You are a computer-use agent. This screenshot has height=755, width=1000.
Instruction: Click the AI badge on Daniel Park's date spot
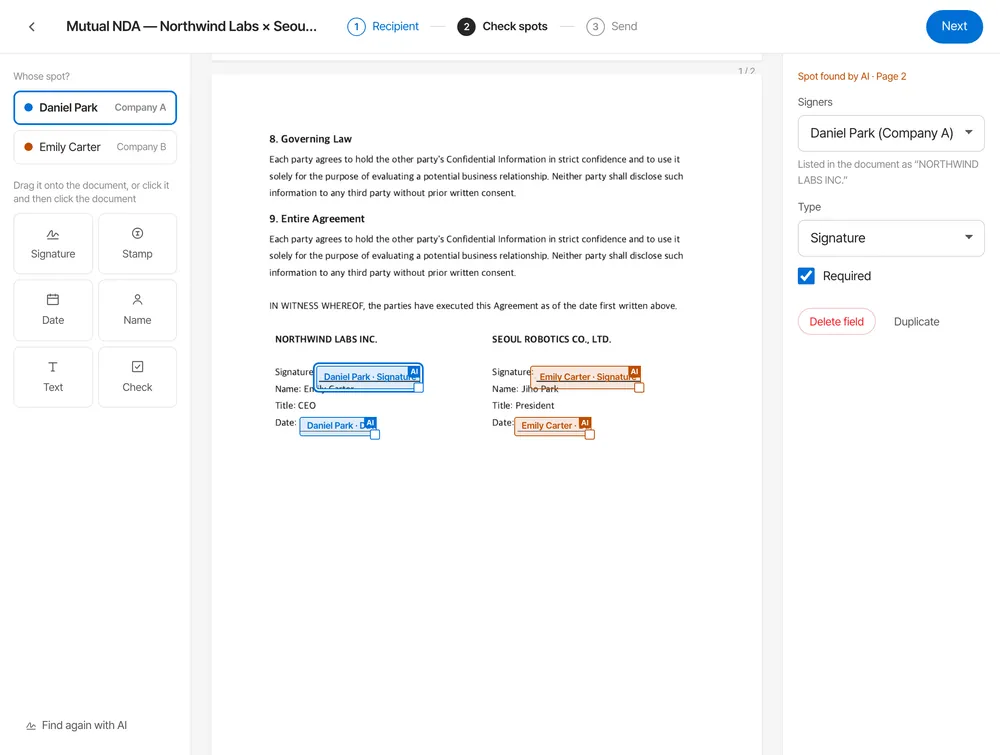tap(371, 422)
